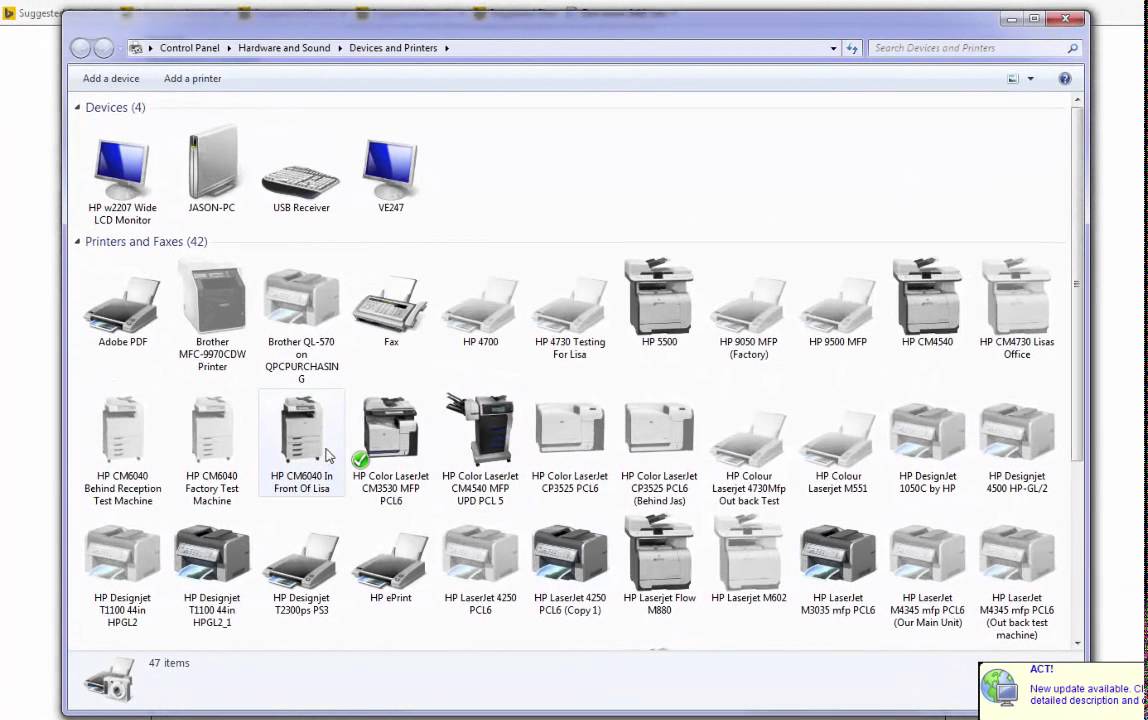
Task: Select the HP Designjet 4500 HP-GL/2 printer
Action: tap(1016, 447)
